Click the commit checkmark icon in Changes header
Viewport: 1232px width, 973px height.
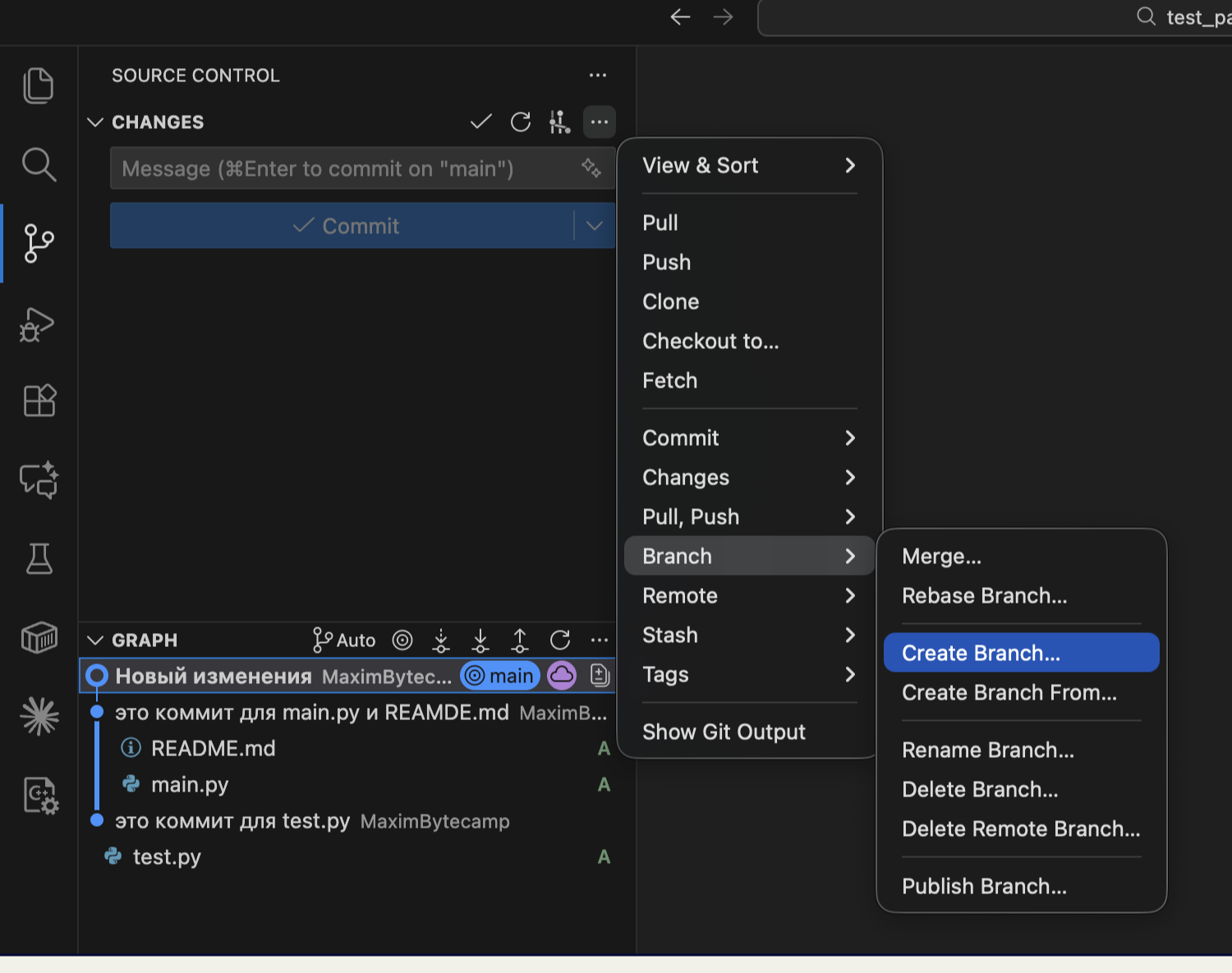(x=480, y=122)
